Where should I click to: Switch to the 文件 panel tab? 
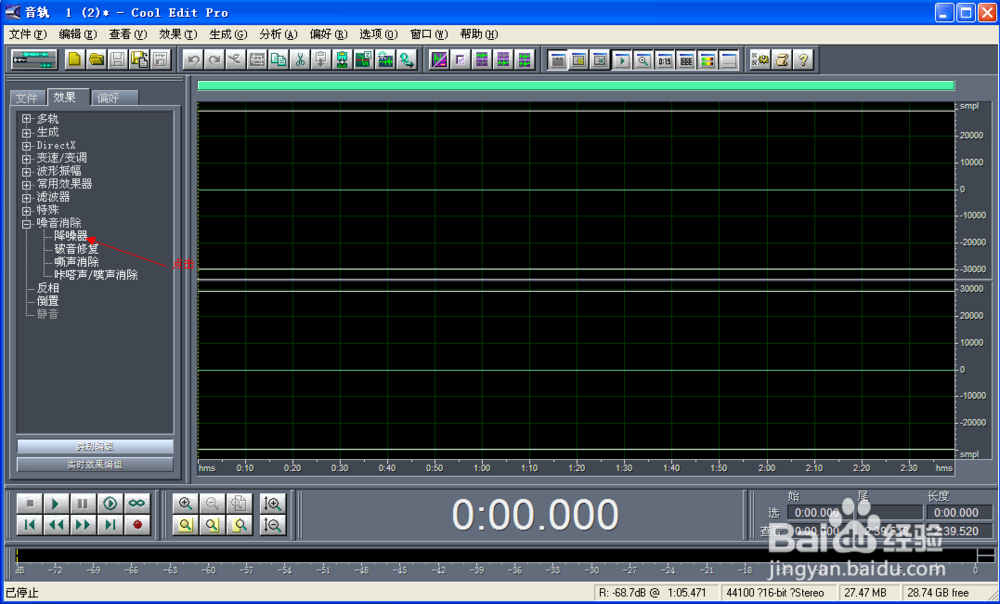27,98
